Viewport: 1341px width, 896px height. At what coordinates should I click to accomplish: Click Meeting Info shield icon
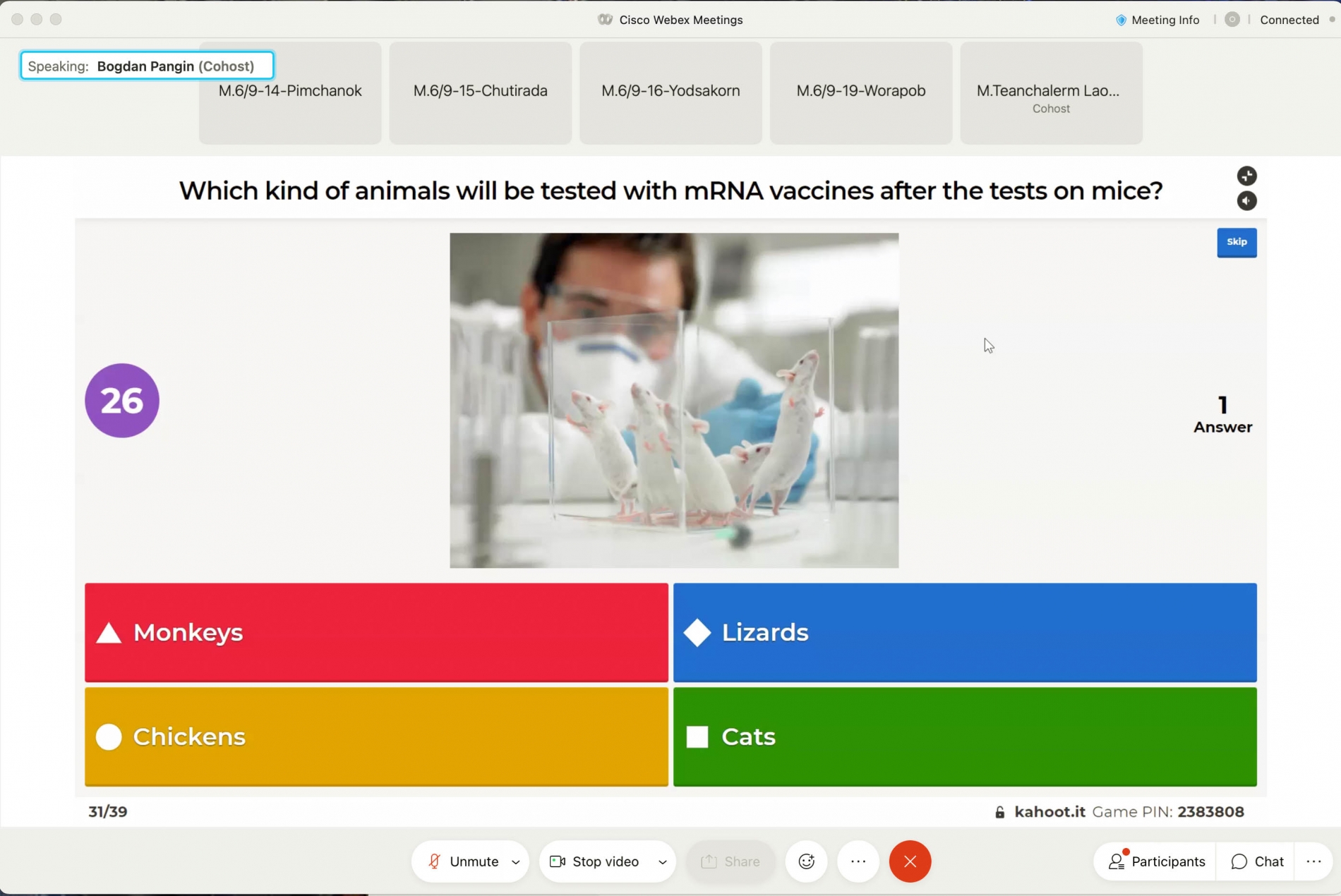coord(1121,20)
